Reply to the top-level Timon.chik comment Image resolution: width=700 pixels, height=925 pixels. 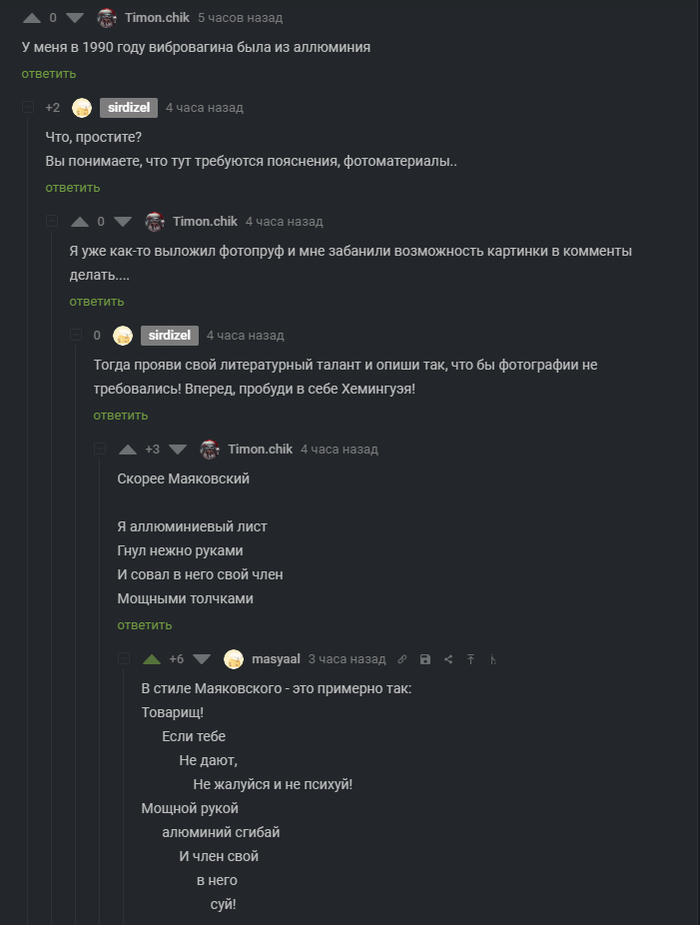pos(48,74)
